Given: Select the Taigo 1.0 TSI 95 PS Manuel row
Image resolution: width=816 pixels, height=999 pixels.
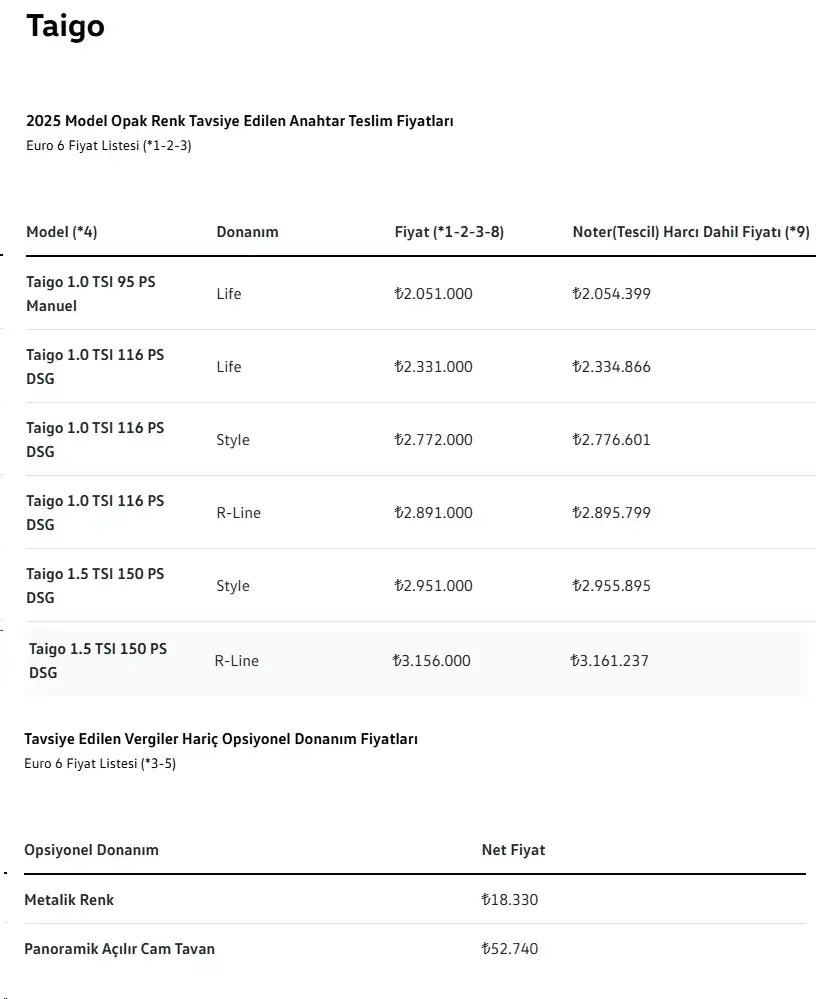Looking at the screenshot, I should coord(420,293).
